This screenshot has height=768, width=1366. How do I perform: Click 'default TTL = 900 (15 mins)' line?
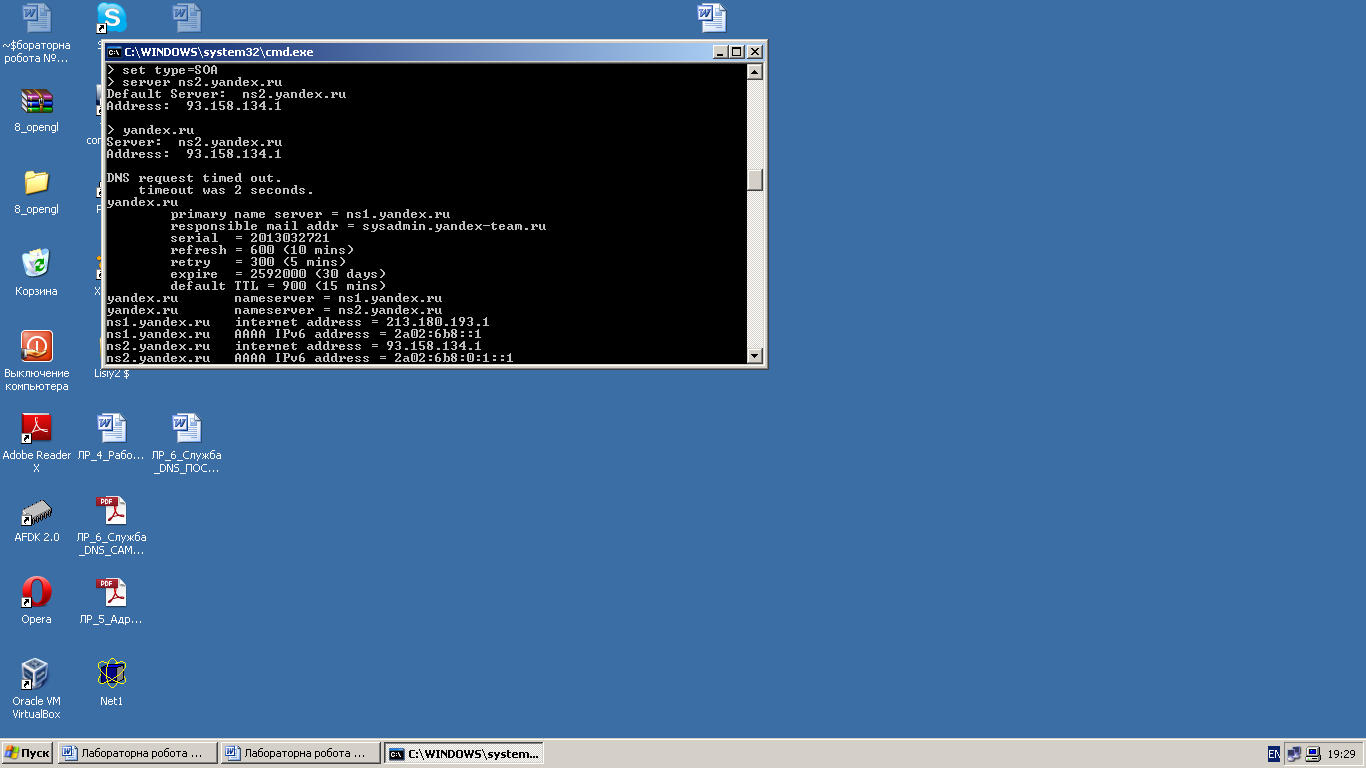click(278, 286)
